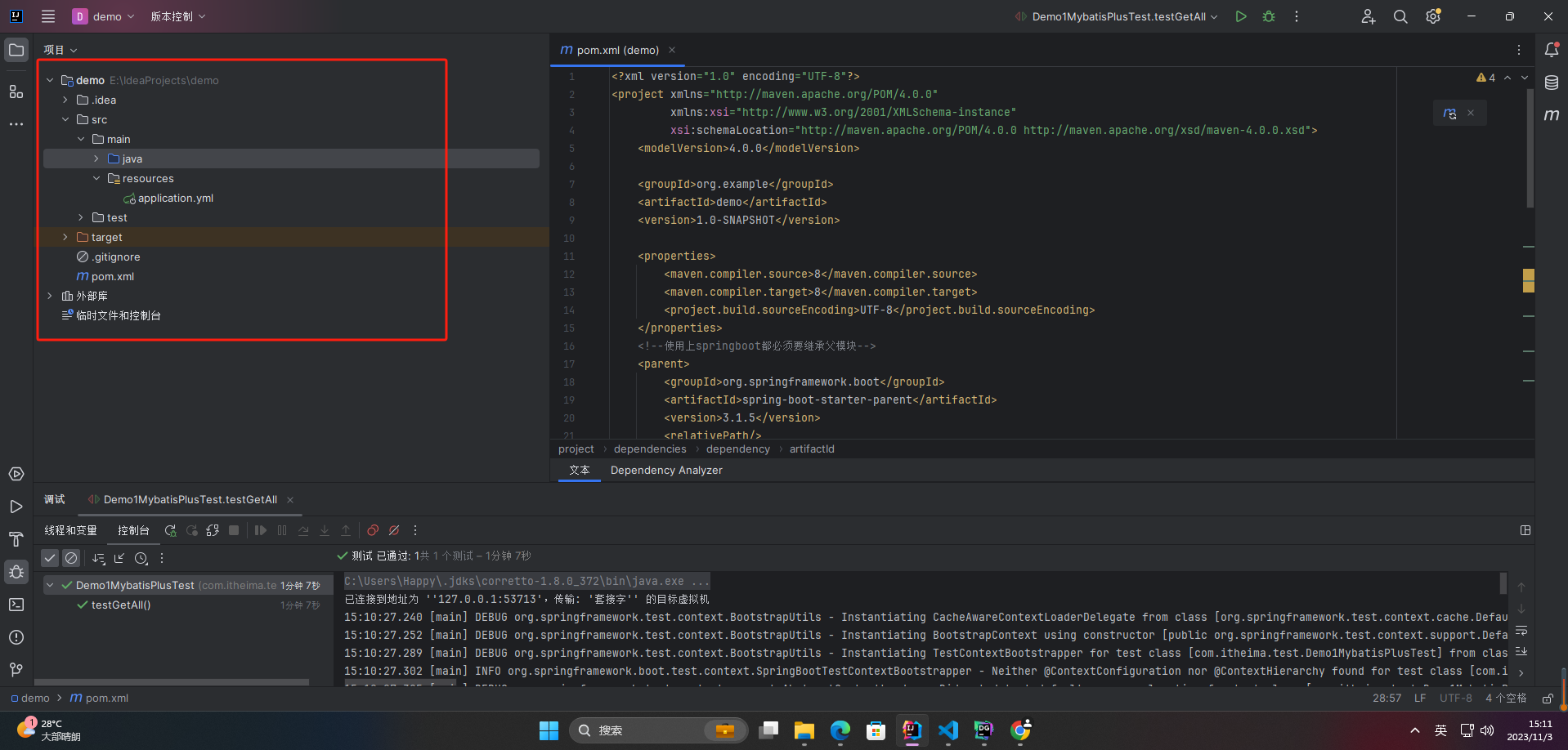This screenshot has height=750, width=1568.
Task: Click 4 个空格 indent setting in status bar
Action: [x=1506, y=699]
